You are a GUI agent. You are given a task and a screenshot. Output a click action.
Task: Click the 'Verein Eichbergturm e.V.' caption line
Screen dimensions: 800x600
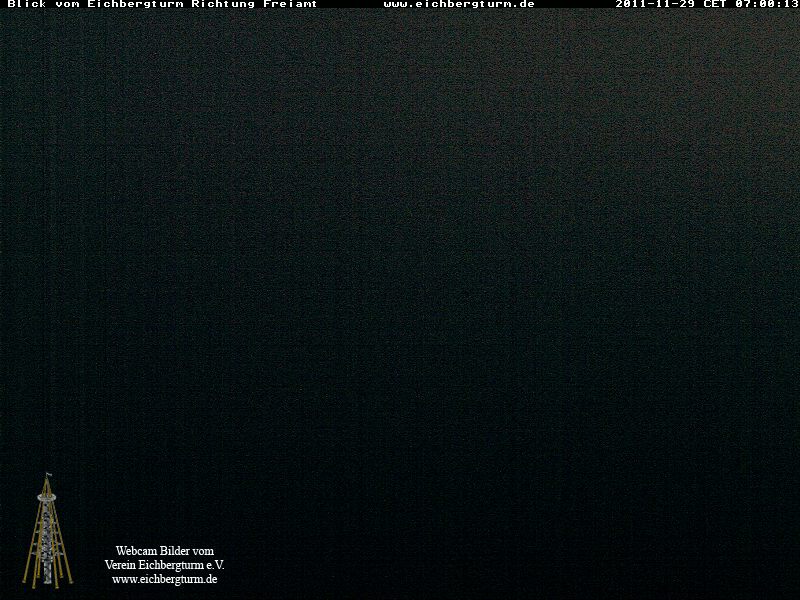(164, 565)
